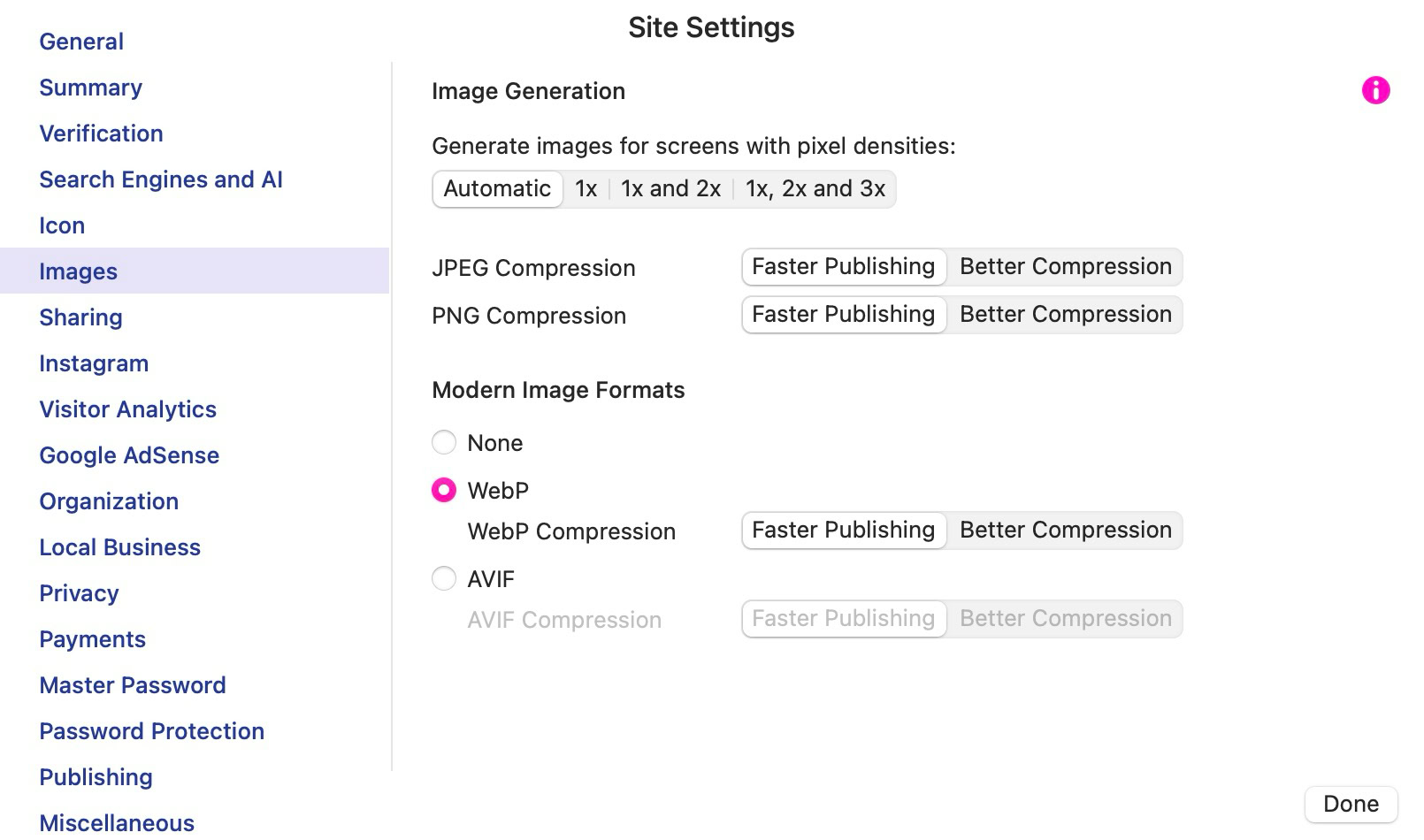Select the WebP radio button
This screenshot has width=1424, height=840.
click(x=444, y=490)
